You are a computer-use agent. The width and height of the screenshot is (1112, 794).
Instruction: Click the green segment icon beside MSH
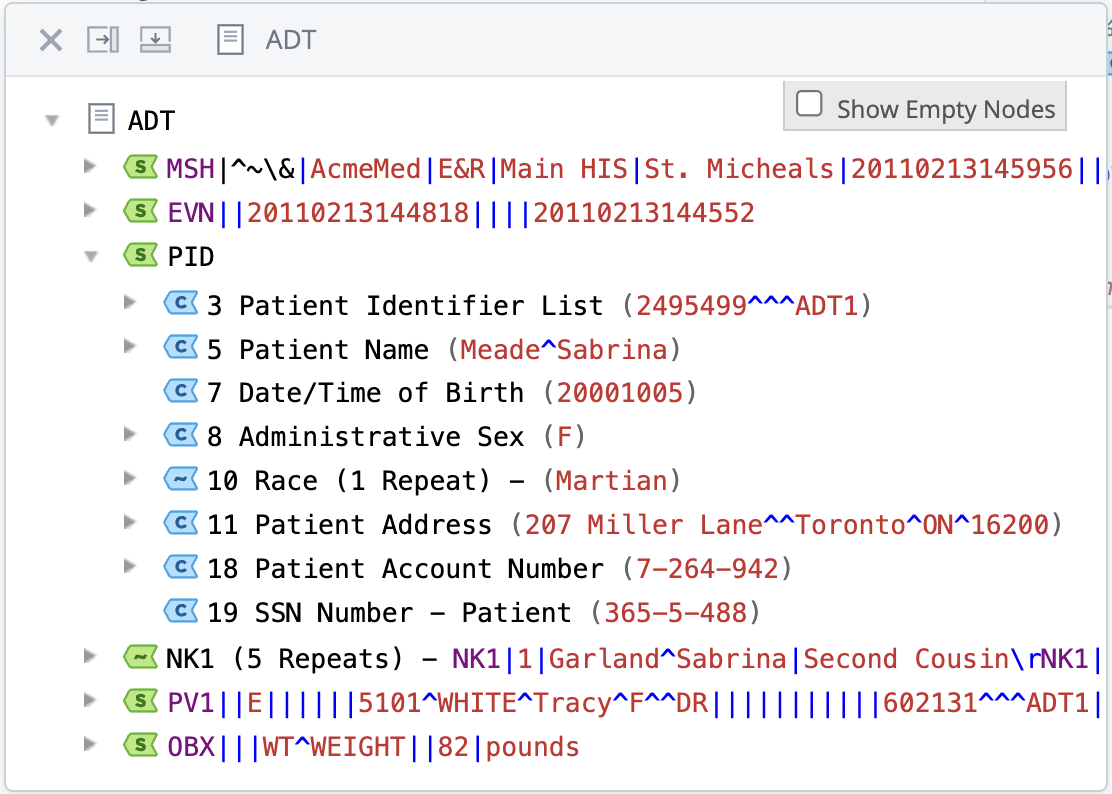[140, 168]
